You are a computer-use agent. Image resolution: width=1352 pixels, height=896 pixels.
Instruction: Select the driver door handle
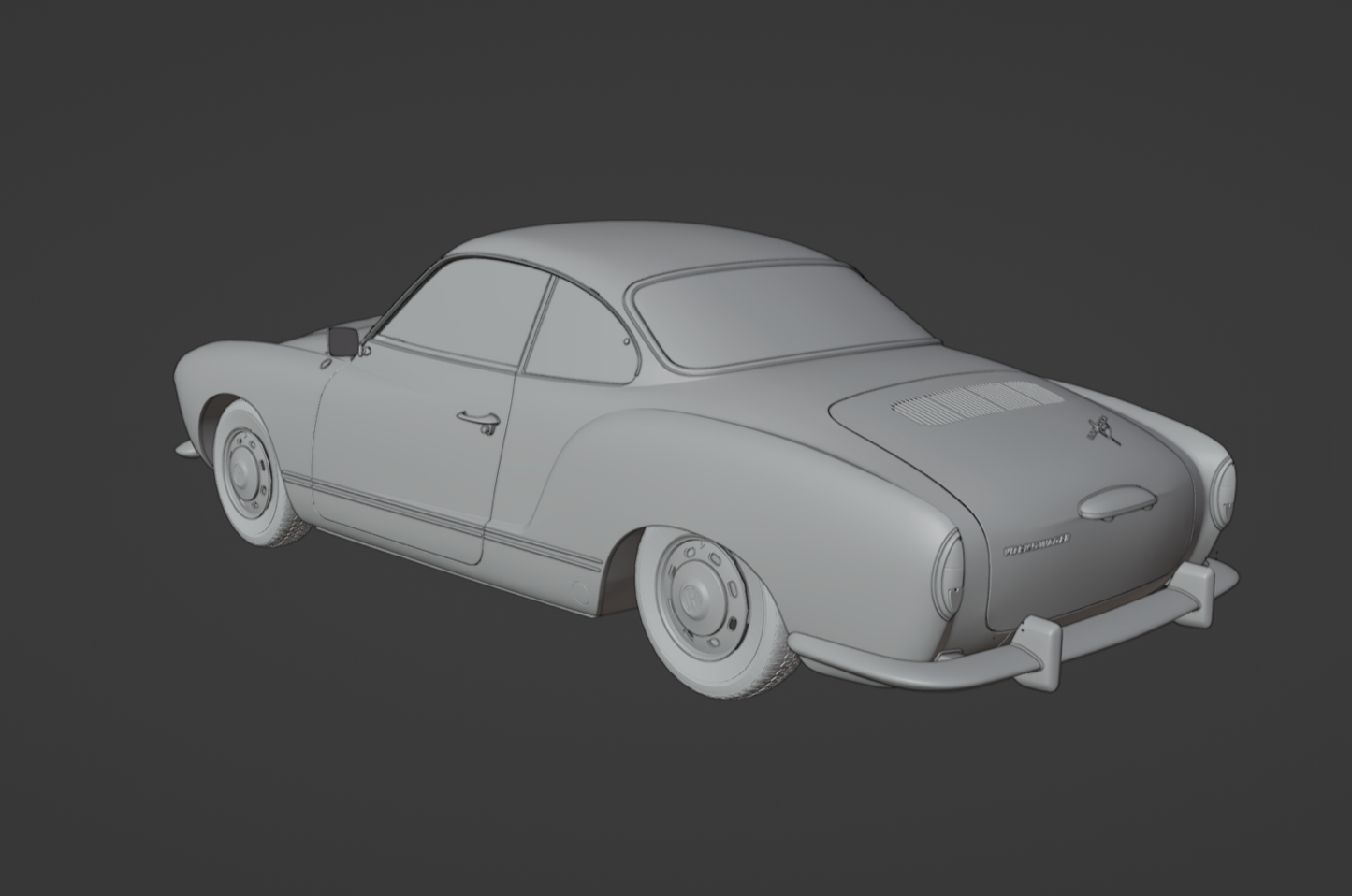[x=479, y=421]
